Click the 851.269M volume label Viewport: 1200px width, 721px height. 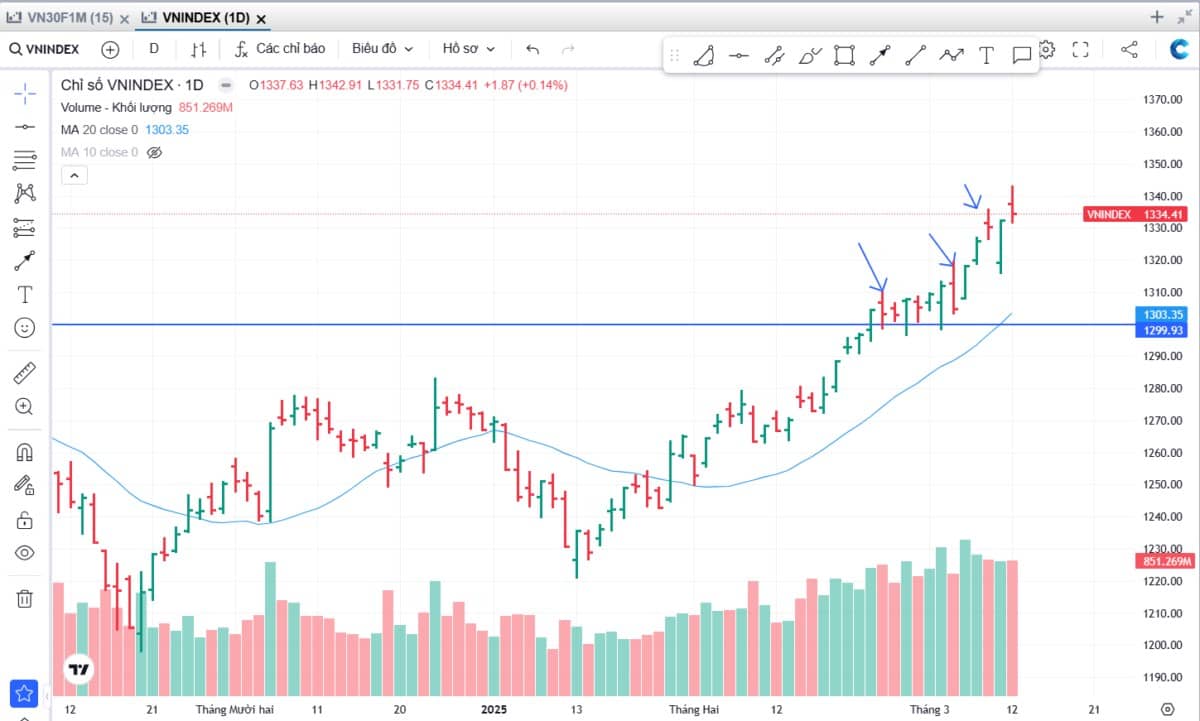[1166, 561]
